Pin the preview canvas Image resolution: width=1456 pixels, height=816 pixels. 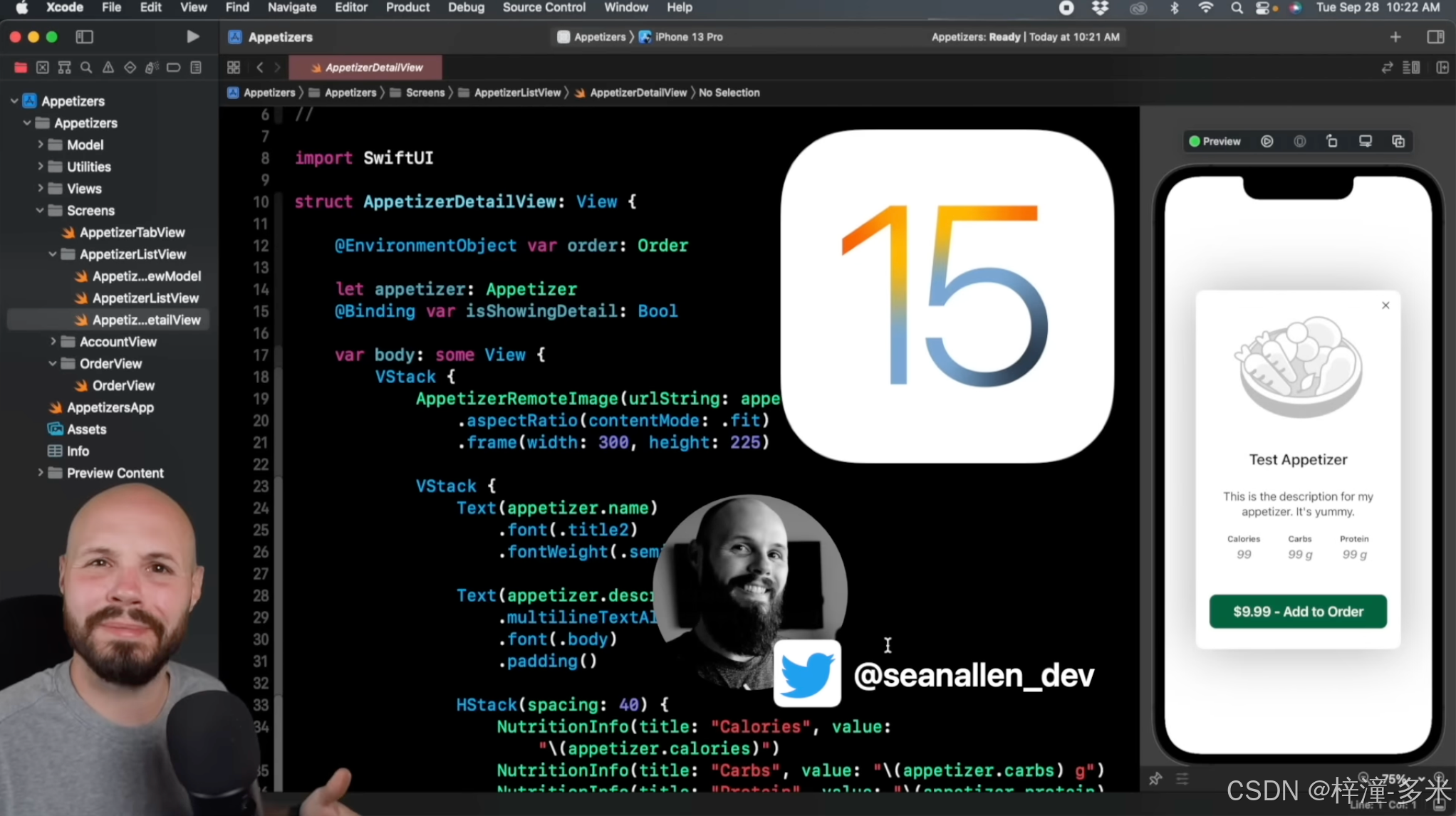click(1155, 778)
